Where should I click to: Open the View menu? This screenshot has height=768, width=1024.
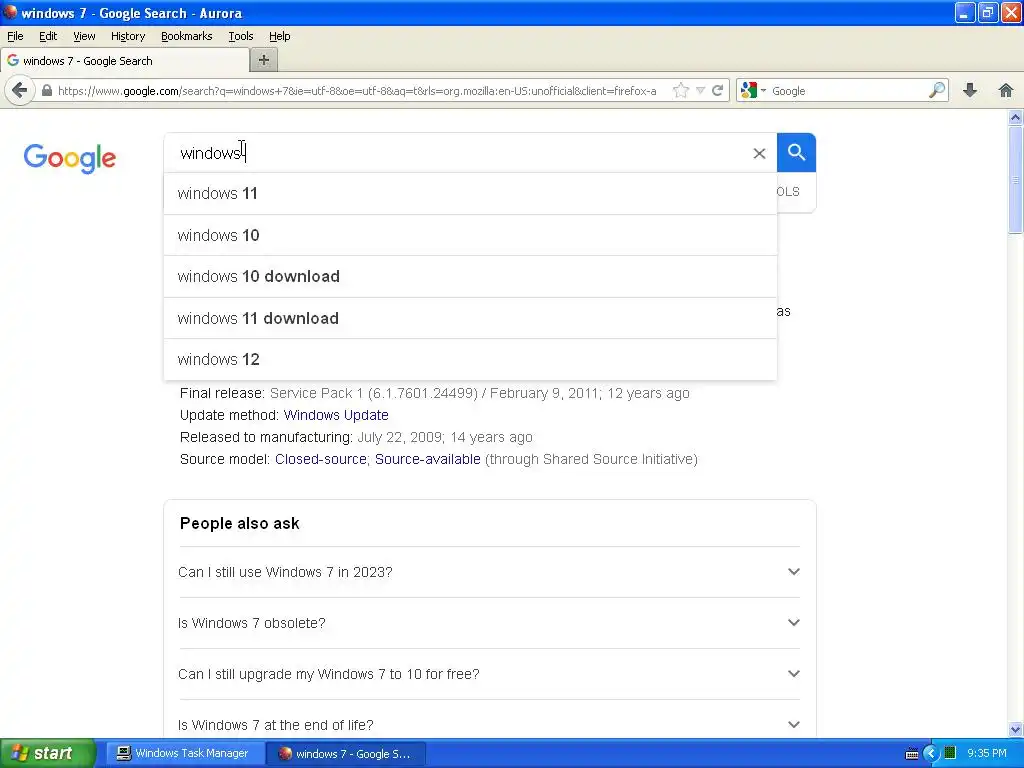point(84,36)
